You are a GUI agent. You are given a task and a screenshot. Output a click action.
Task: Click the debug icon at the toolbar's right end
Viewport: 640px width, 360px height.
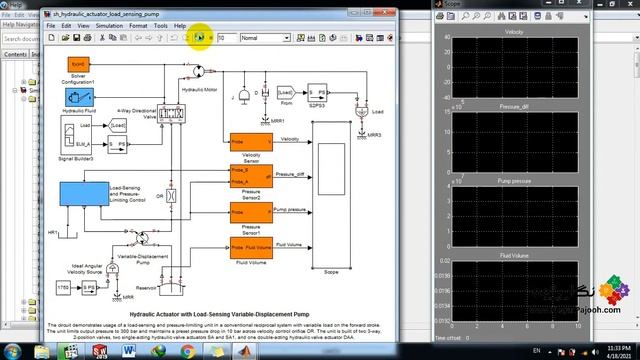click(x=390, y=38)
